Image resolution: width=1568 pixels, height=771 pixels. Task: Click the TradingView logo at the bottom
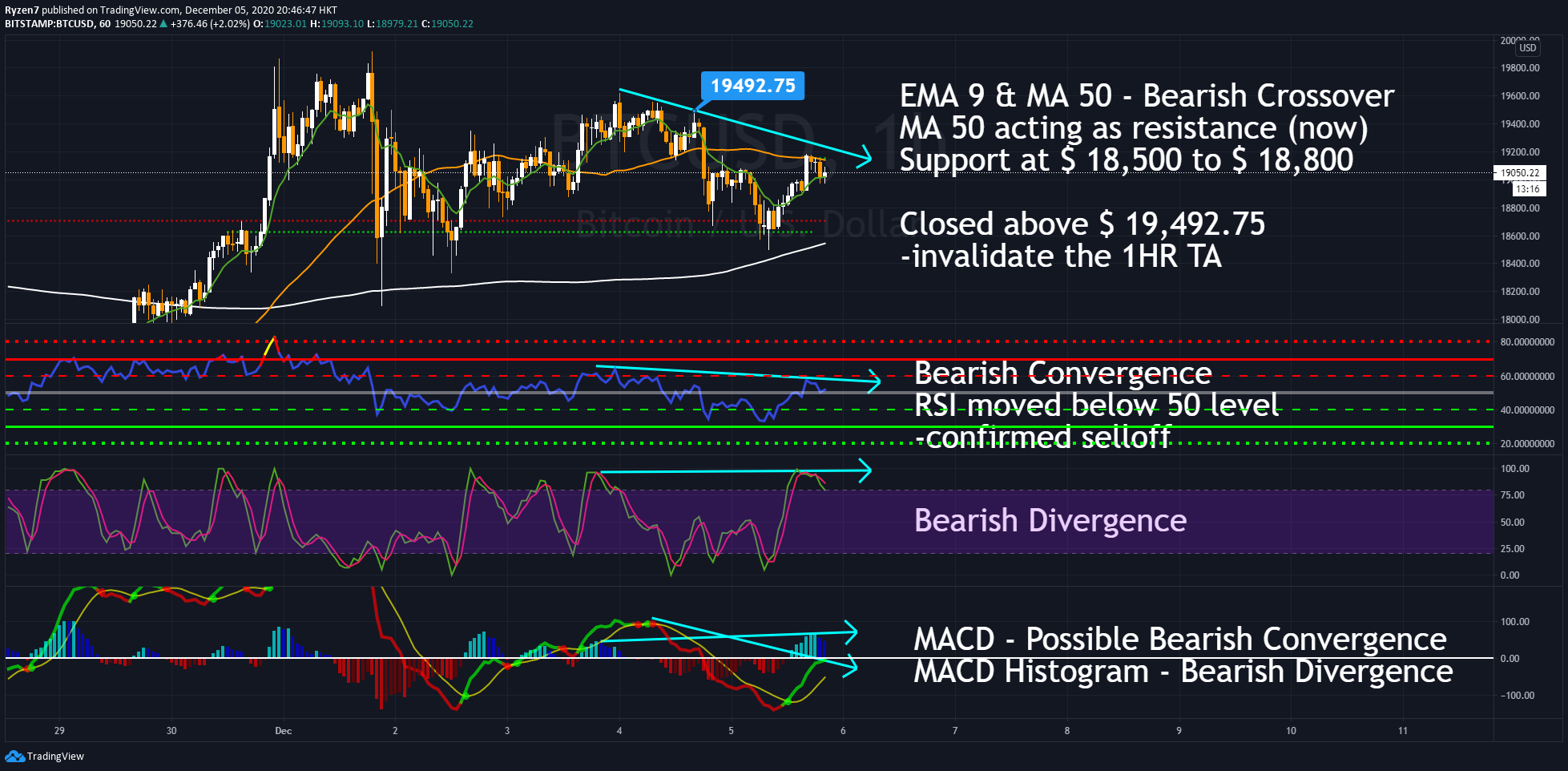45,756
